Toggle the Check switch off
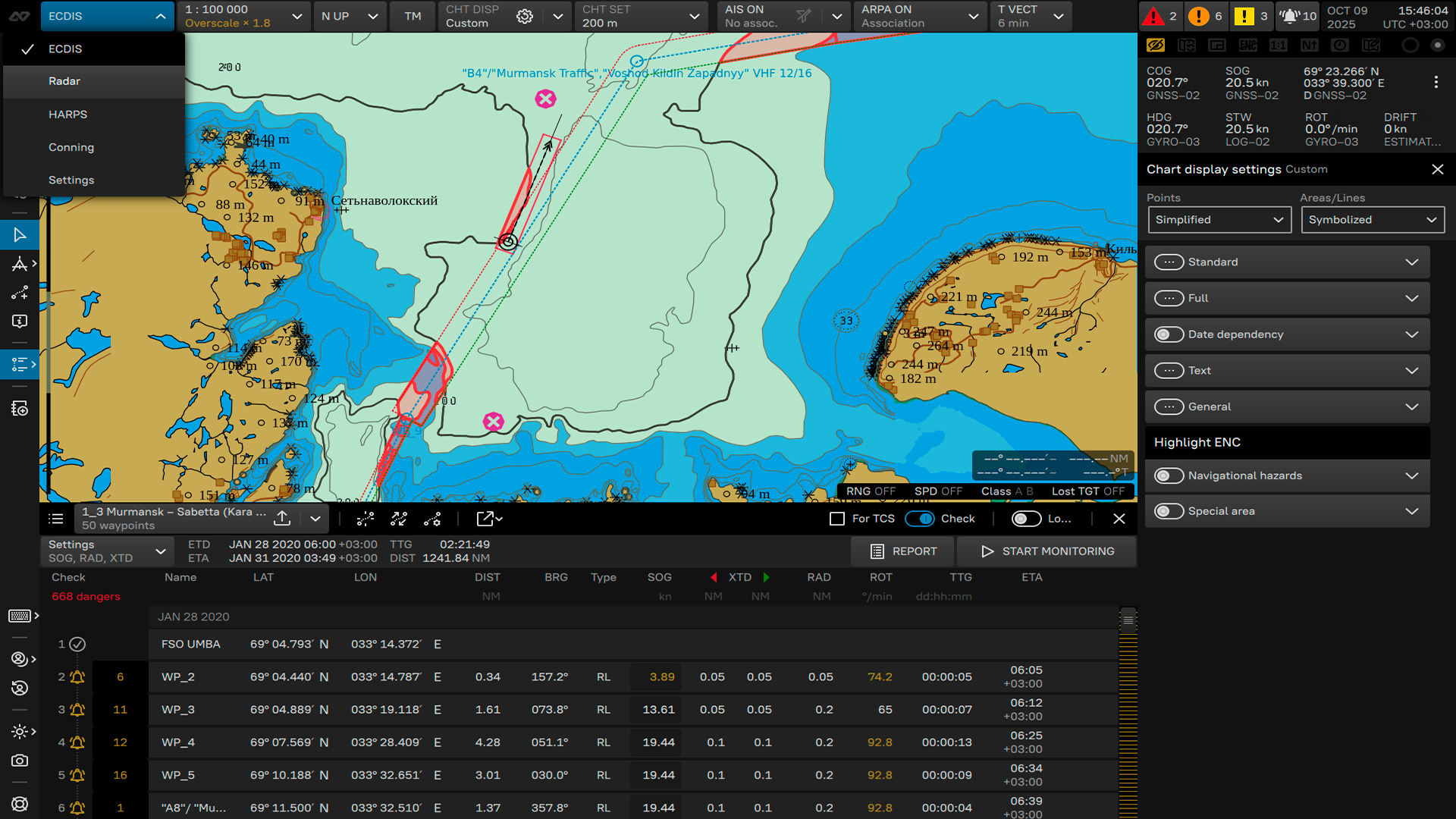This screenshot has width=1456, height=819. click(x=919, y=519)
